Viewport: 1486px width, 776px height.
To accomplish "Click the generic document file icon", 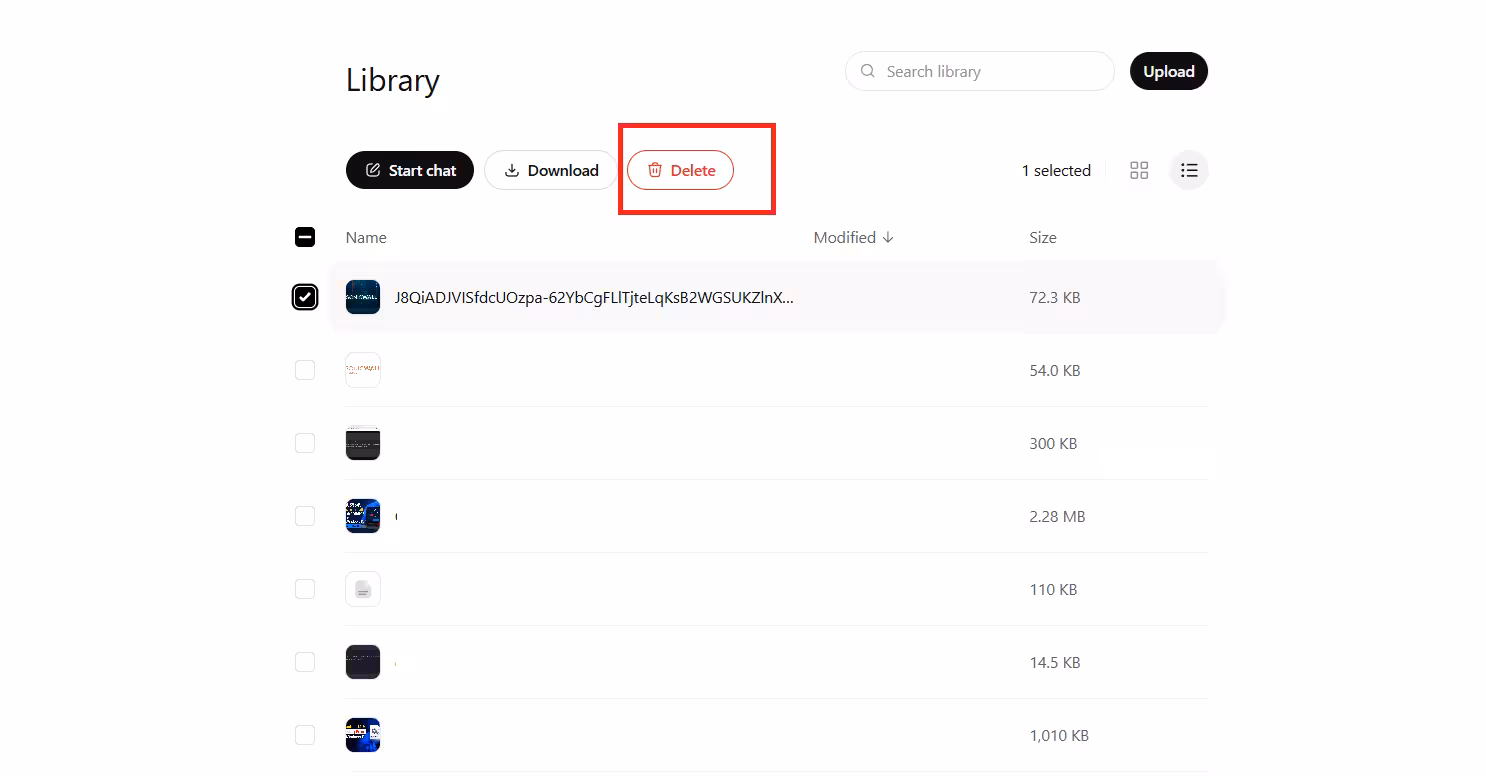I will [363, 589].
